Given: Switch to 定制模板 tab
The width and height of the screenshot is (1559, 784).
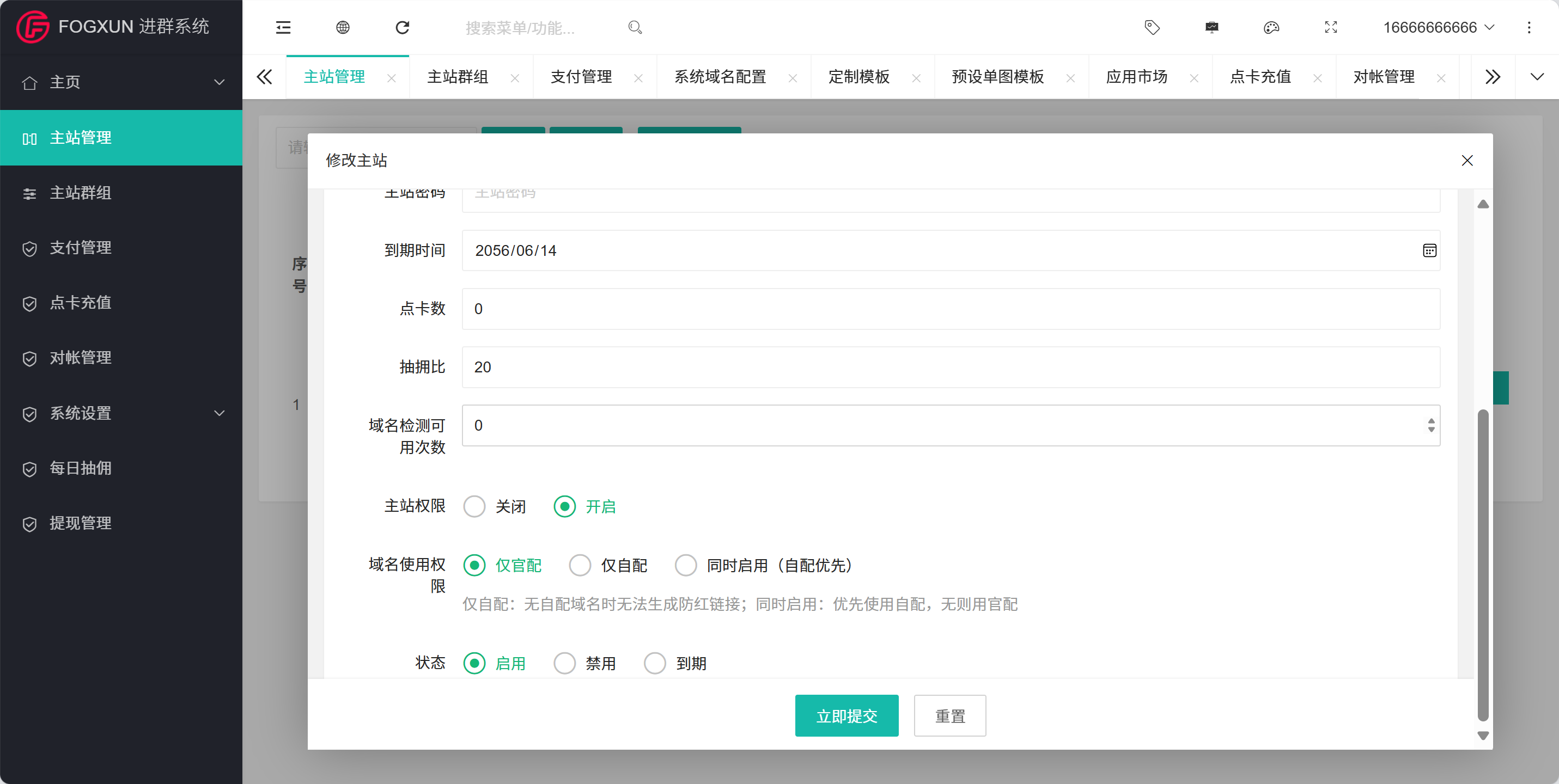Looking at the screenshot, I should [x=859, y=77].
